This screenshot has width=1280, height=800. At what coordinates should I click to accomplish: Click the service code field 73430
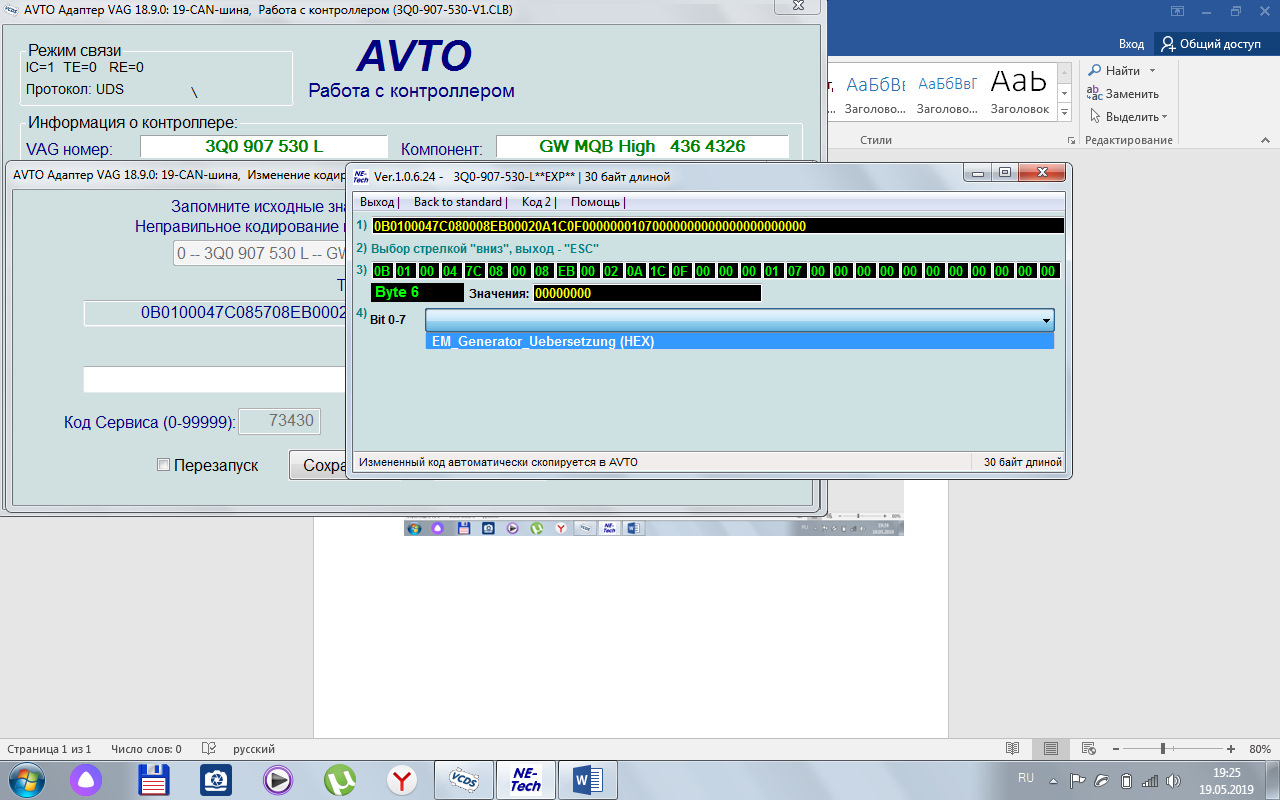point(278,421)
